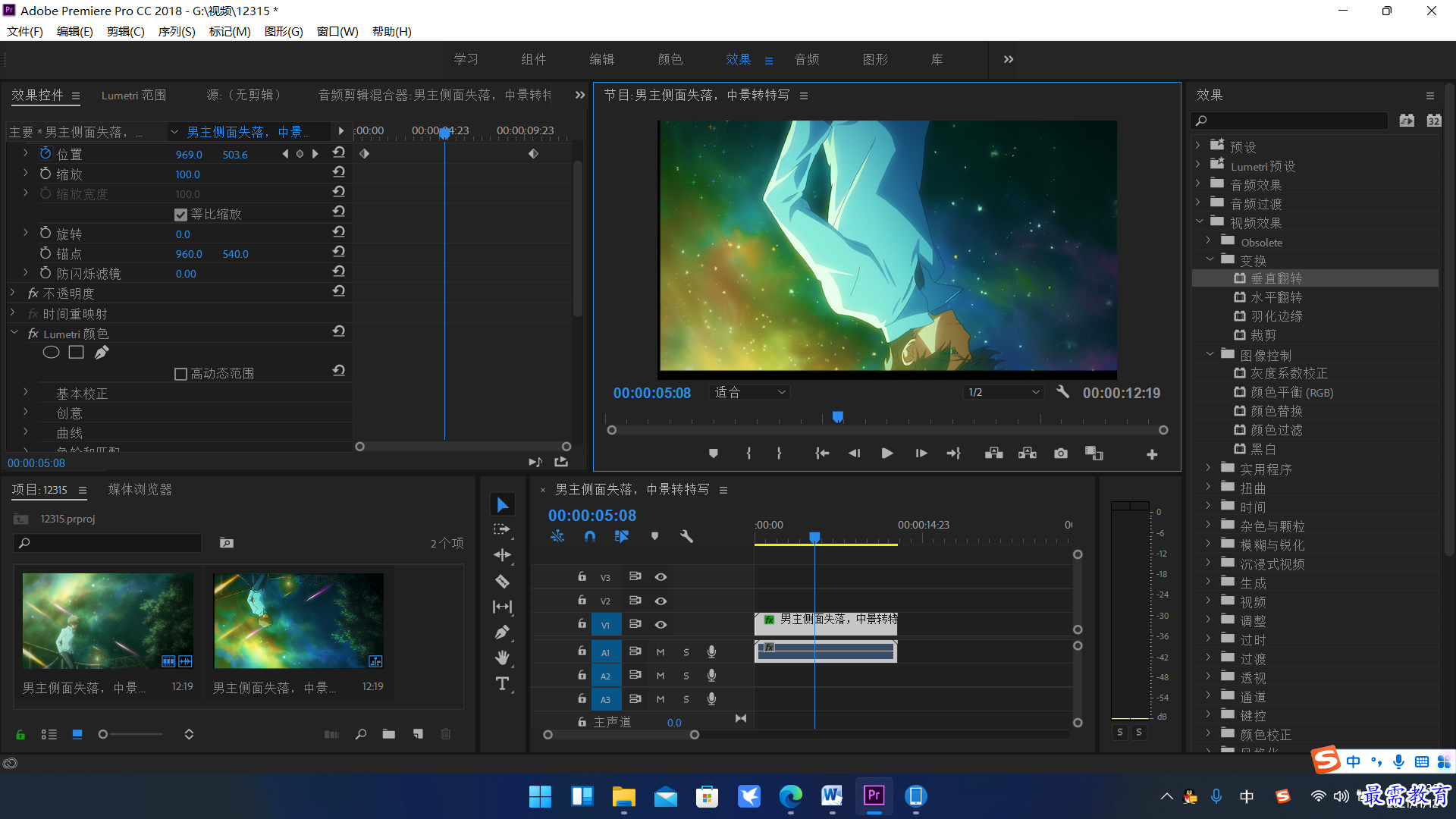Step forward one frame in Program Monitor
The height and width of the screenshot is (819, 1456).
pos(921,453)
